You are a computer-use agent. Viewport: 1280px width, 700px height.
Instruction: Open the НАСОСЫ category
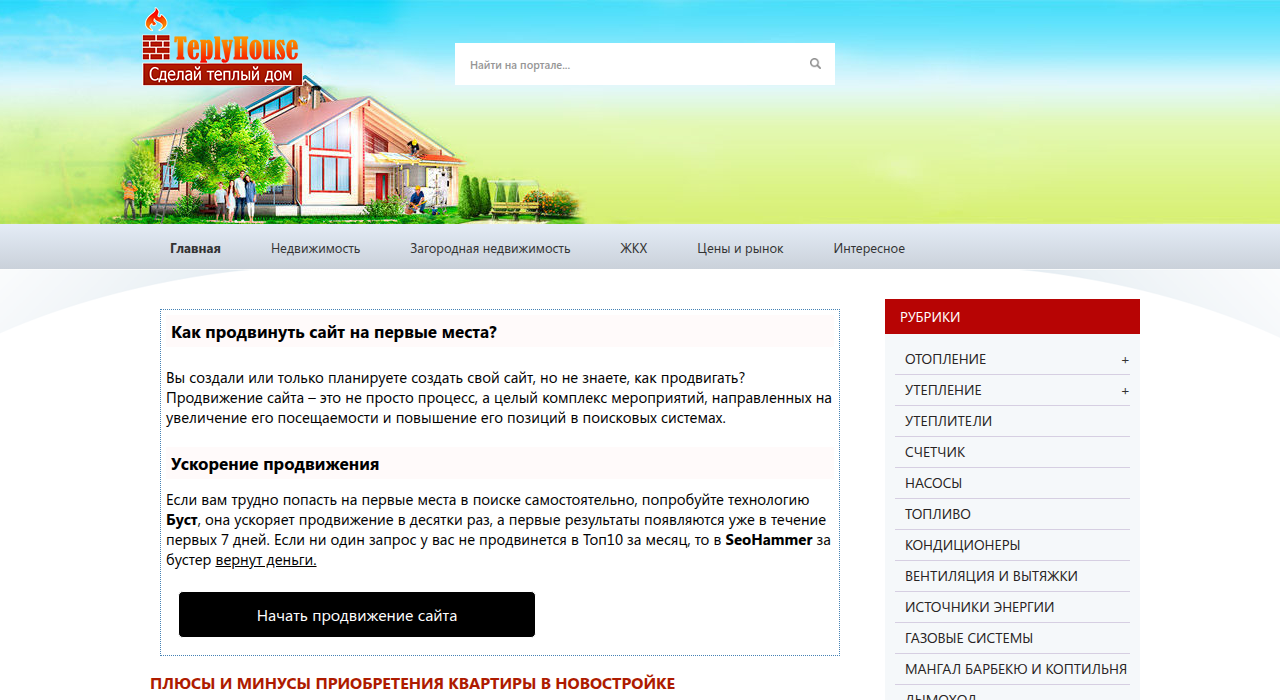click(933, 483)
